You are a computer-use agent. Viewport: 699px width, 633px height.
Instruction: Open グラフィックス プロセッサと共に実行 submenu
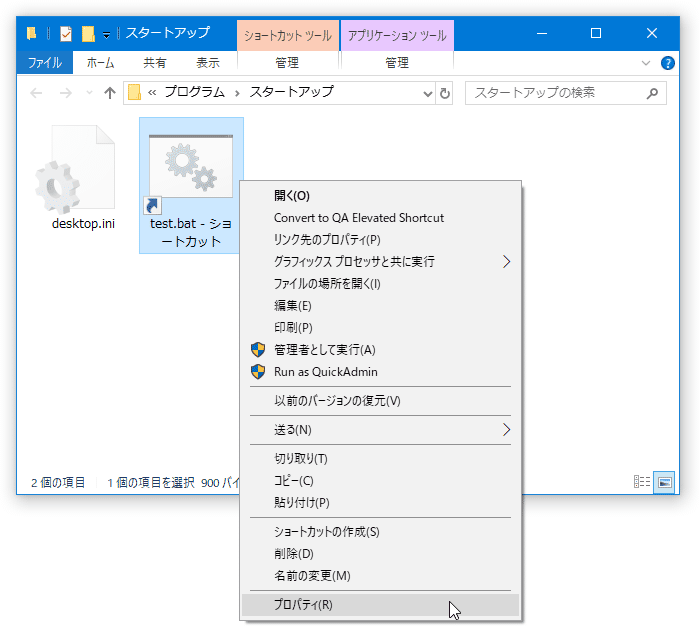coord(380,262)
